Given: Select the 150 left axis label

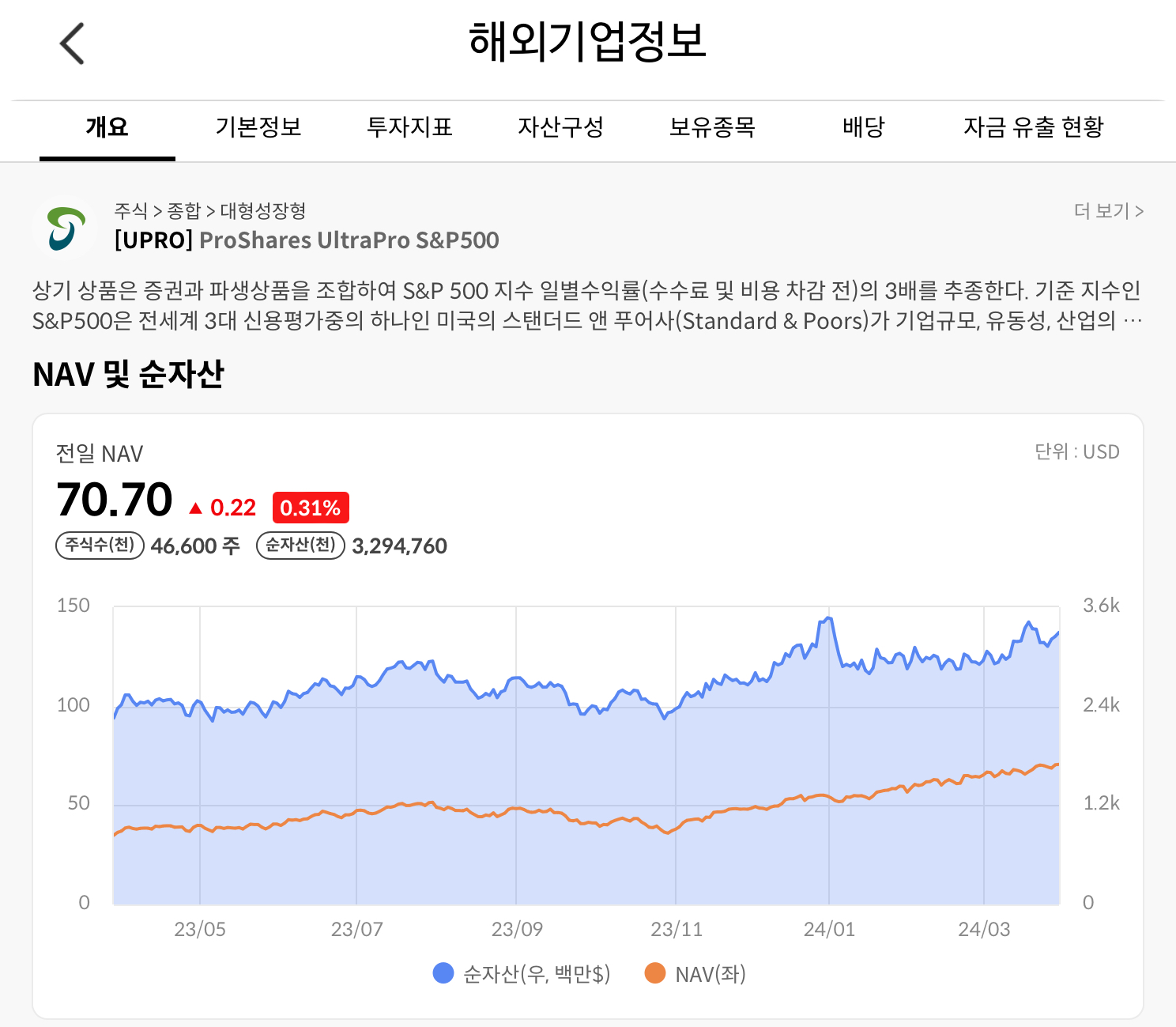Looking at the screenshot, I should (73, 606).
